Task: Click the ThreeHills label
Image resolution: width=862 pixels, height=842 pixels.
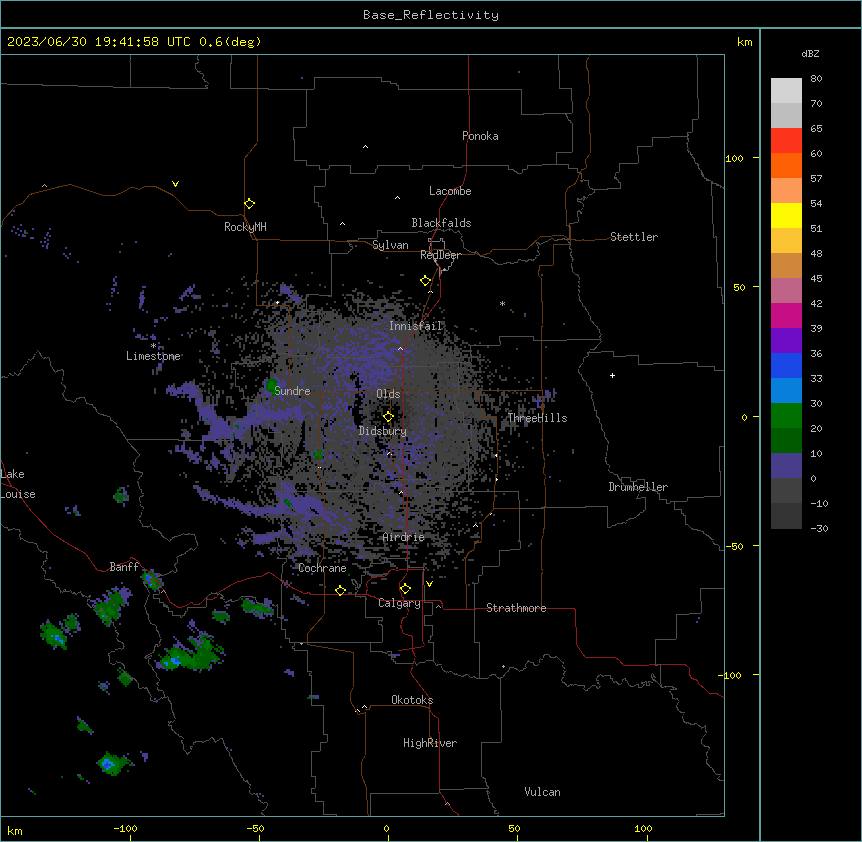Action: point(537,418)
